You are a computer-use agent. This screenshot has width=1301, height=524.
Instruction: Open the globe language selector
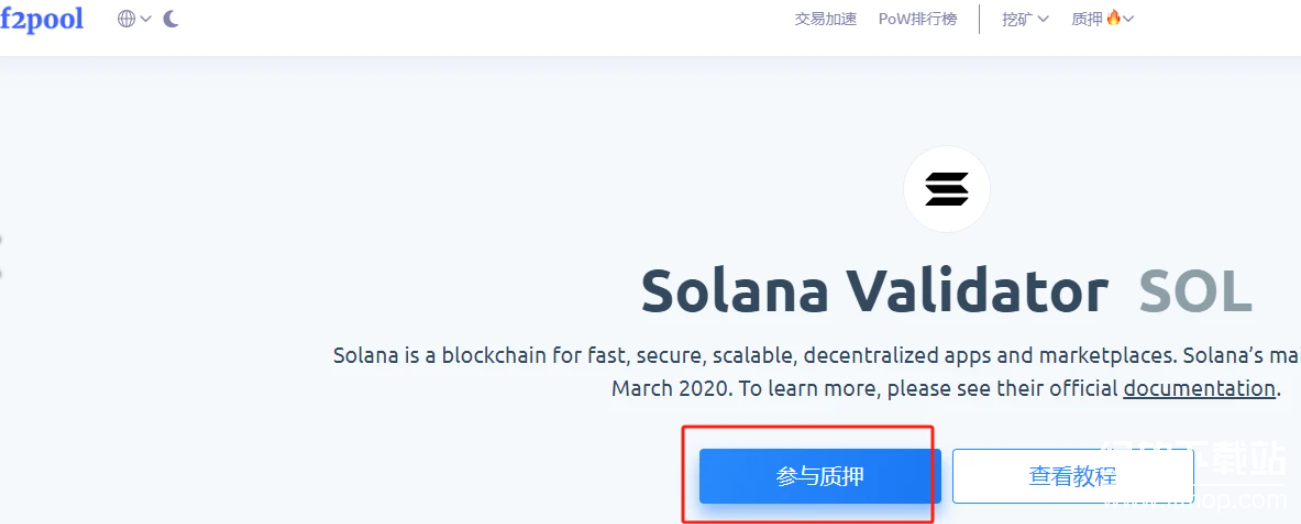[127, 19]
